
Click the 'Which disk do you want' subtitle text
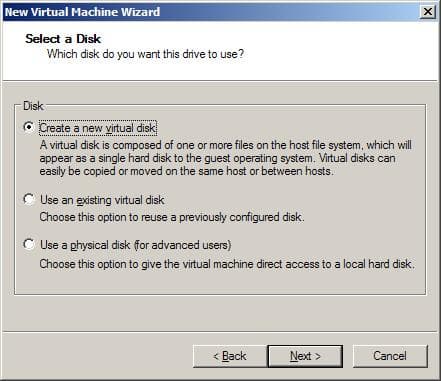point(145,54)
